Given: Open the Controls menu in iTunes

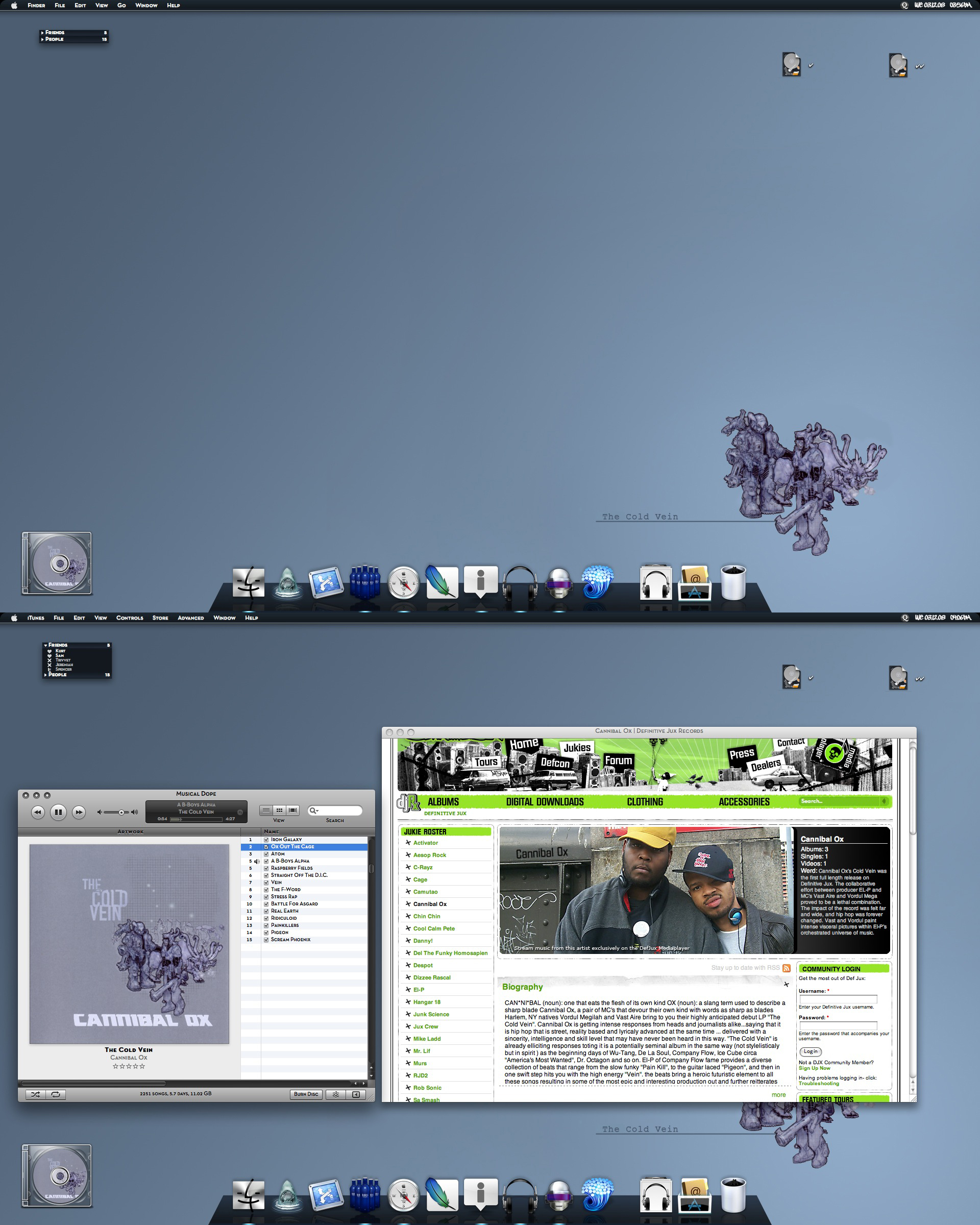Looking at the screenshot, I should (130, 618).
